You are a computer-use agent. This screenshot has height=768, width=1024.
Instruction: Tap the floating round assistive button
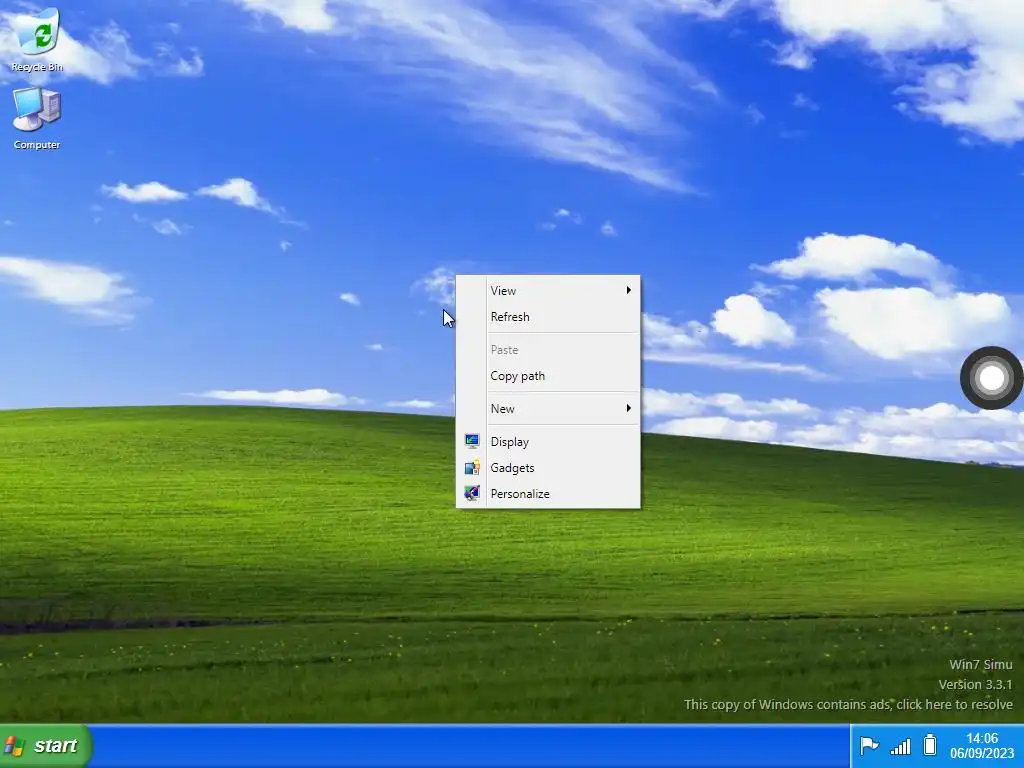tap(991, 378)
